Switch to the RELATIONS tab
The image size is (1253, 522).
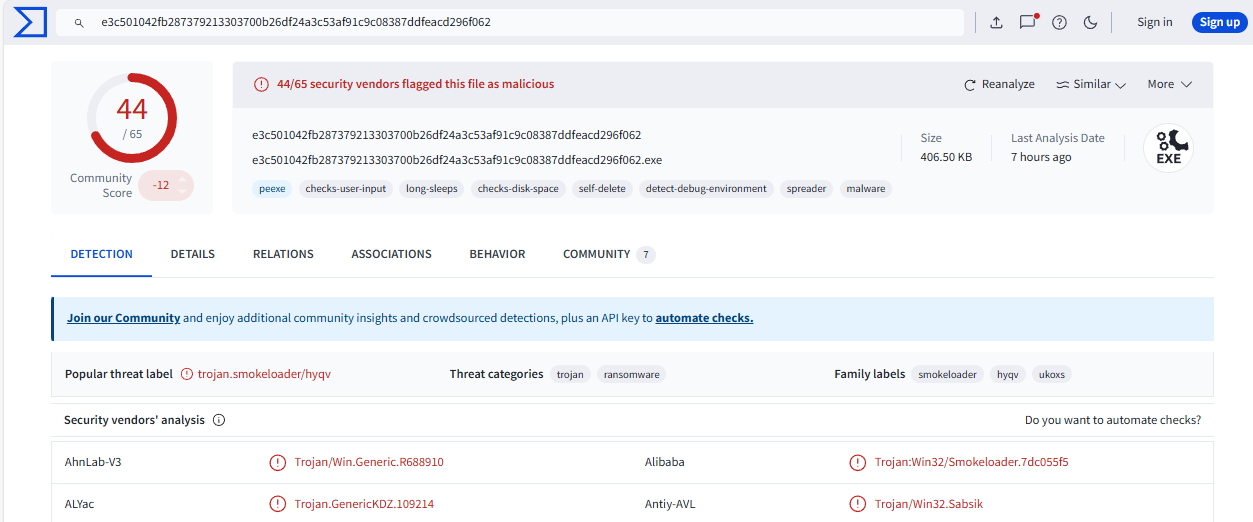tap(283, 254)
